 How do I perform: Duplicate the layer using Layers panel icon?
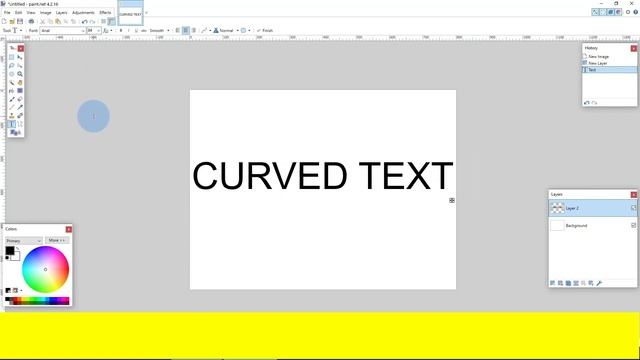[568, 283]
